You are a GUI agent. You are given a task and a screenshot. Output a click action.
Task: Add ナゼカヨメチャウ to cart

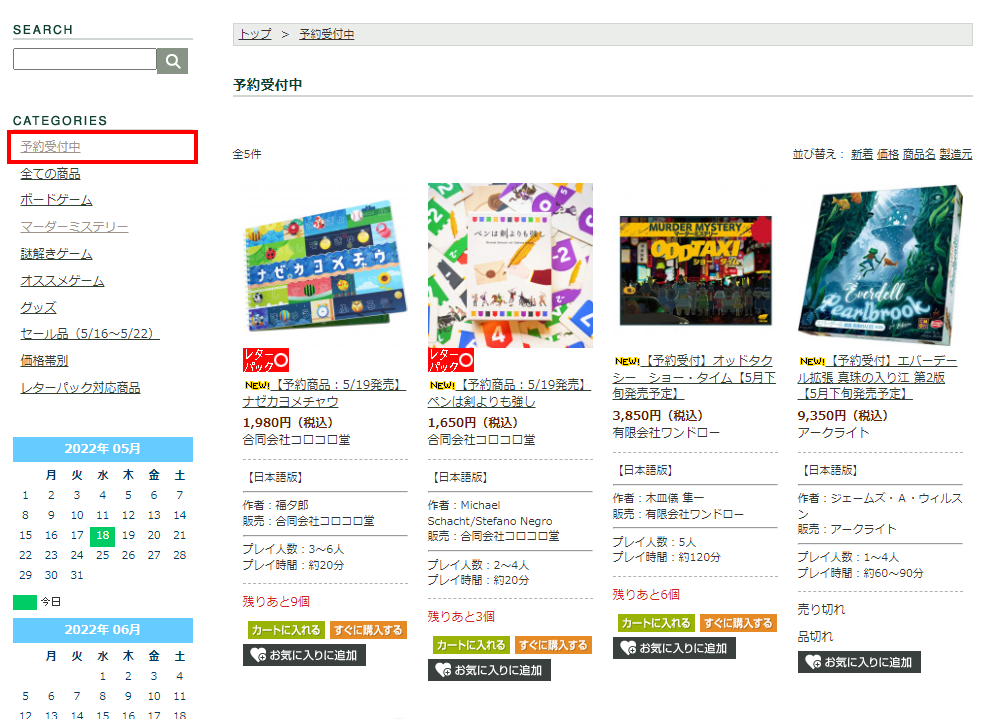[x=286, y=630]
